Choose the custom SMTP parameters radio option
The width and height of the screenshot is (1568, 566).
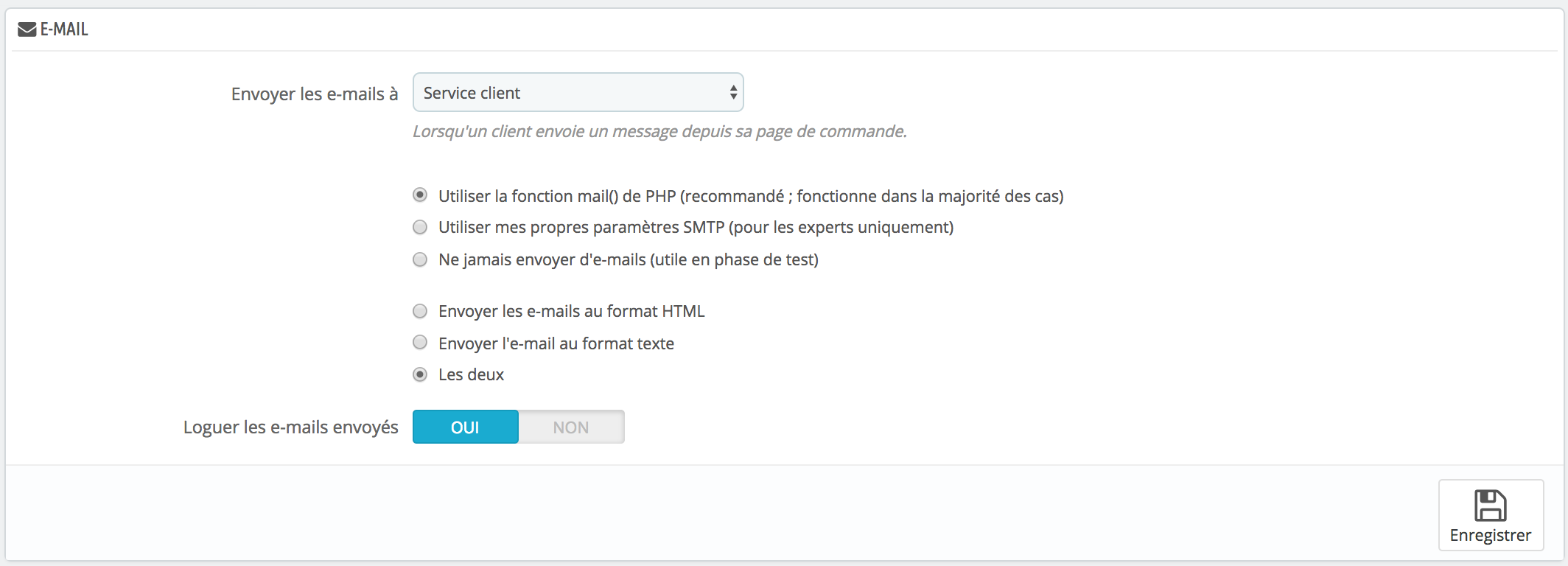(x=420, y=227)
